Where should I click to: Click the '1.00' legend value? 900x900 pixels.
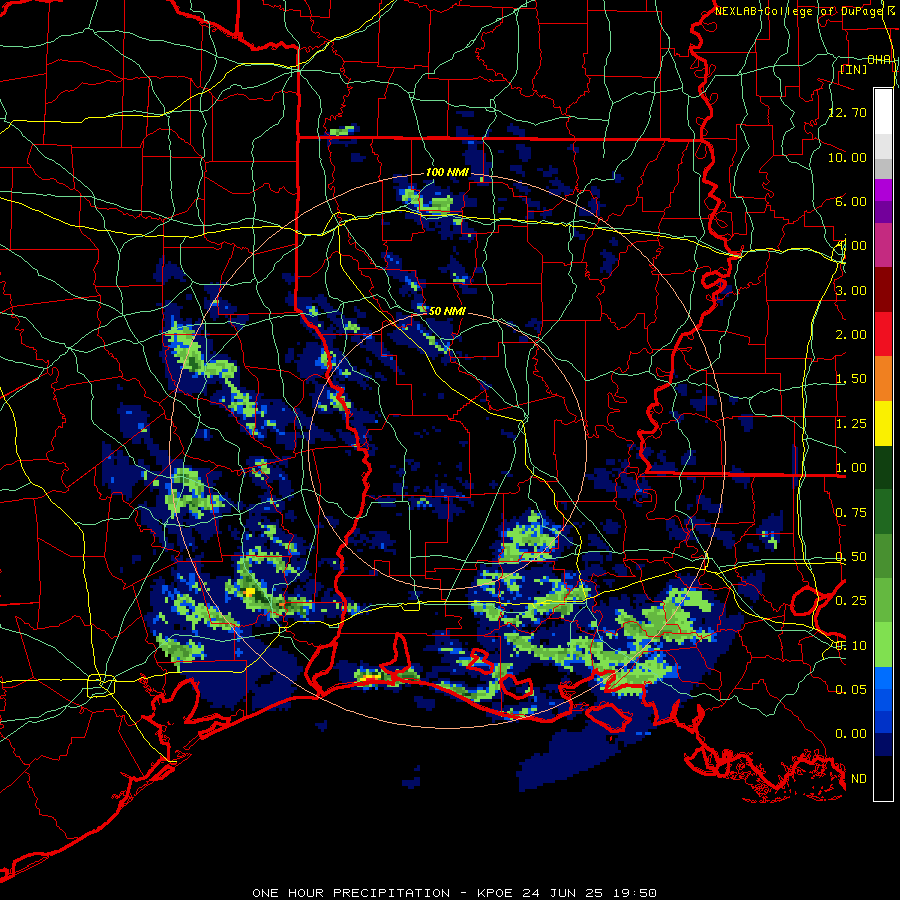coord(851,468)
